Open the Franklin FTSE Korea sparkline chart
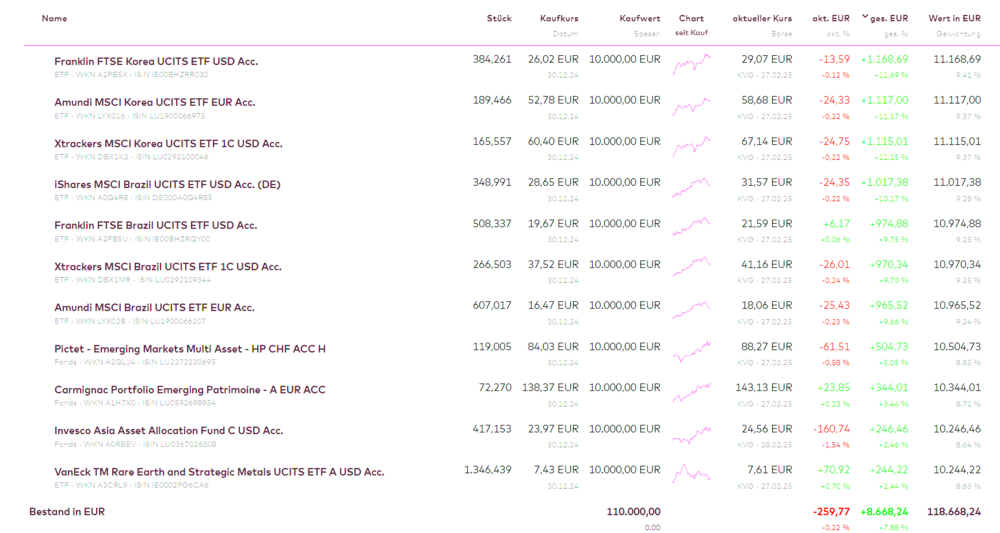The height and width of the screenshot is (533, 1000). point(691,65)
